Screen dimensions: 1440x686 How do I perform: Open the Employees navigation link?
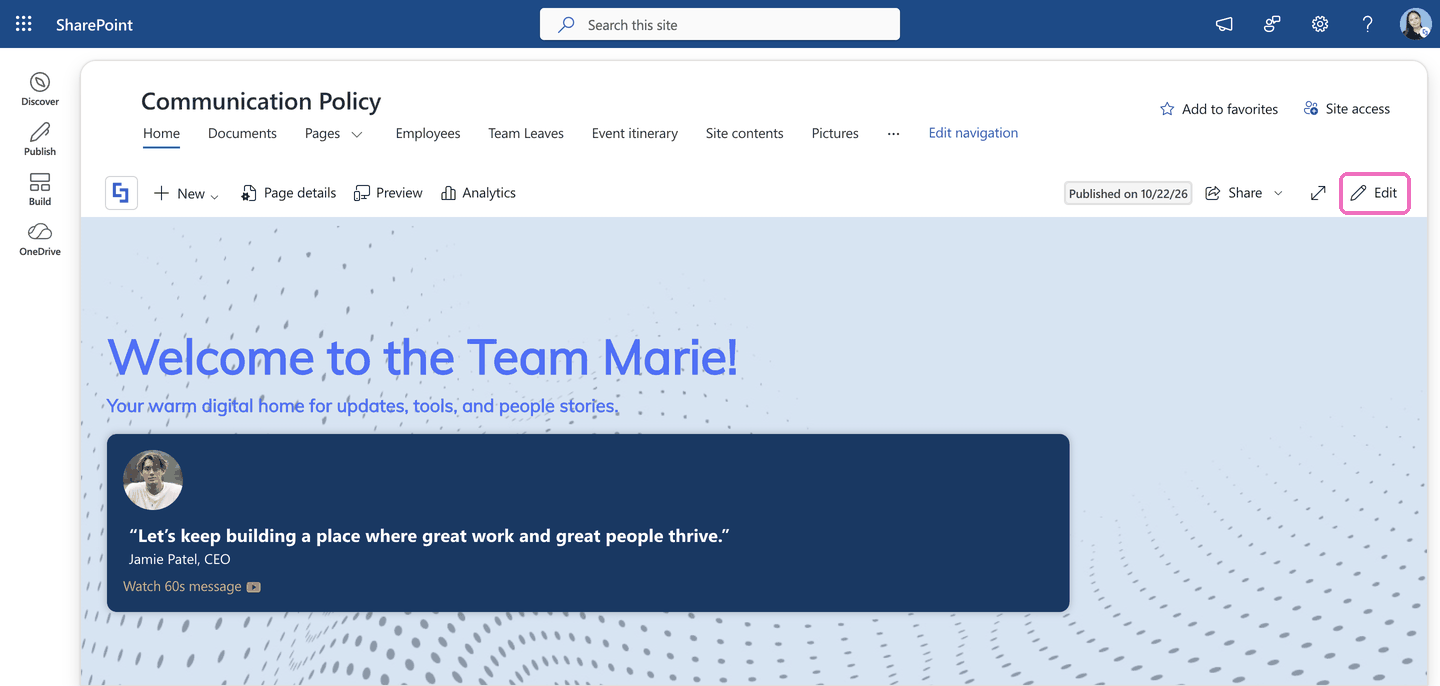pyautogui.click(x=428, y=133)
